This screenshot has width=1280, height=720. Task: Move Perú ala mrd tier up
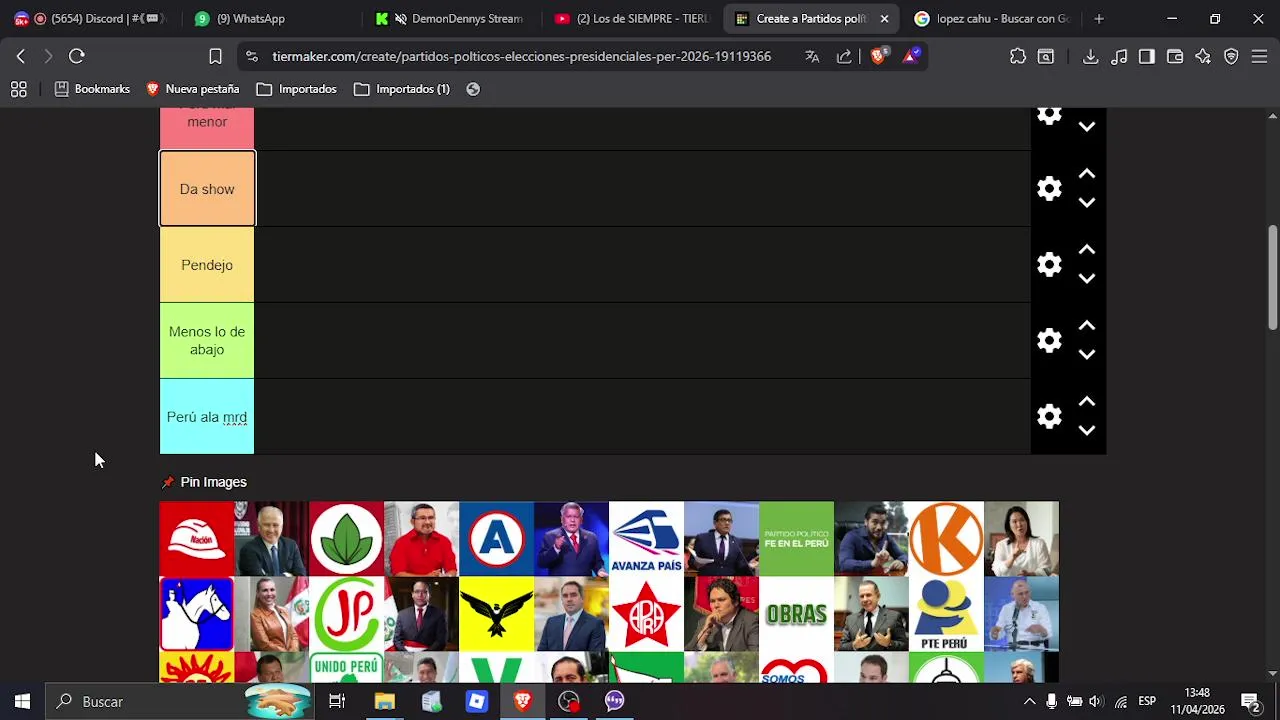pyautogui.click(x=1087, y=402)
